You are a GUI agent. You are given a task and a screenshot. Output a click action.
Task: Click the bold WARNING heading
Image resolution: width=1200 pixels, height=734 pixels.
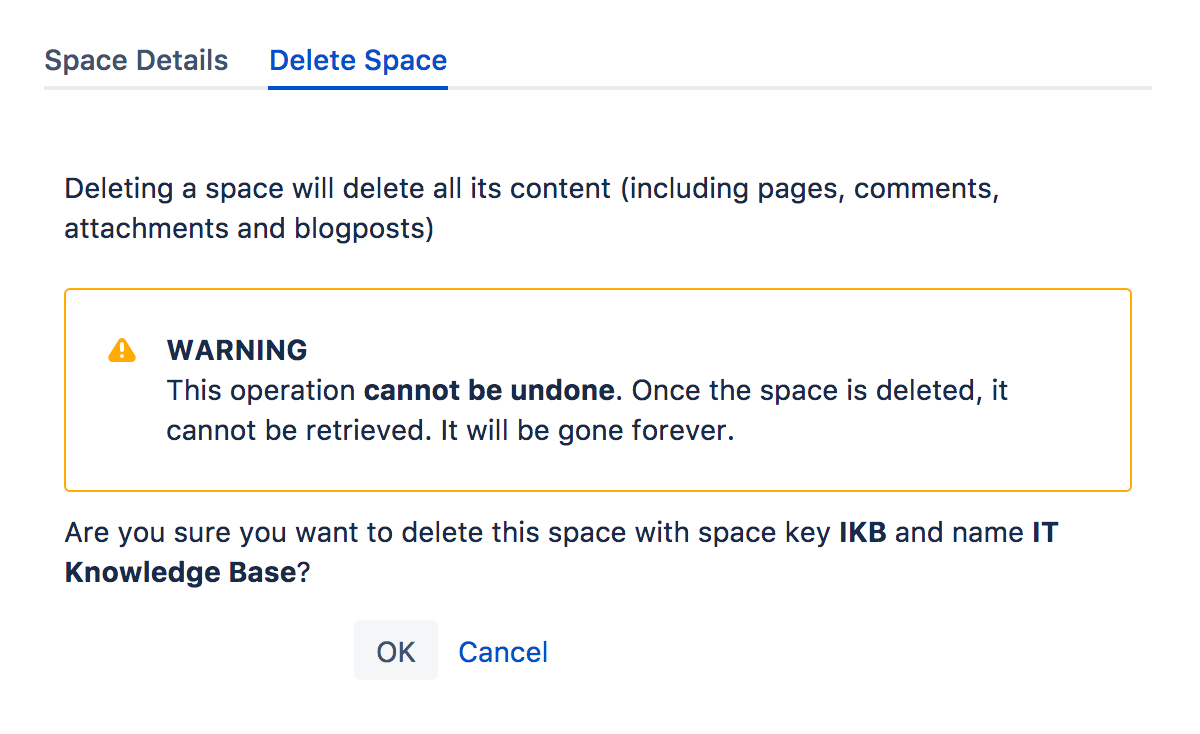(237, 350)
